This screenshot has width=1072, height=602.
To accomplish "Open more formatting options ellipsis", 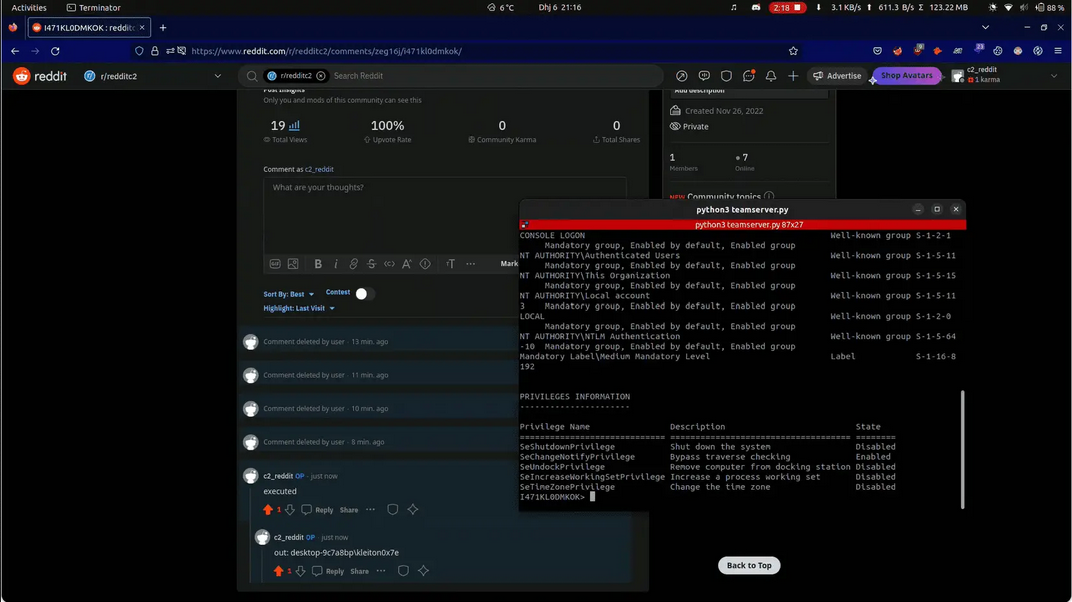I will click(470, 264).
